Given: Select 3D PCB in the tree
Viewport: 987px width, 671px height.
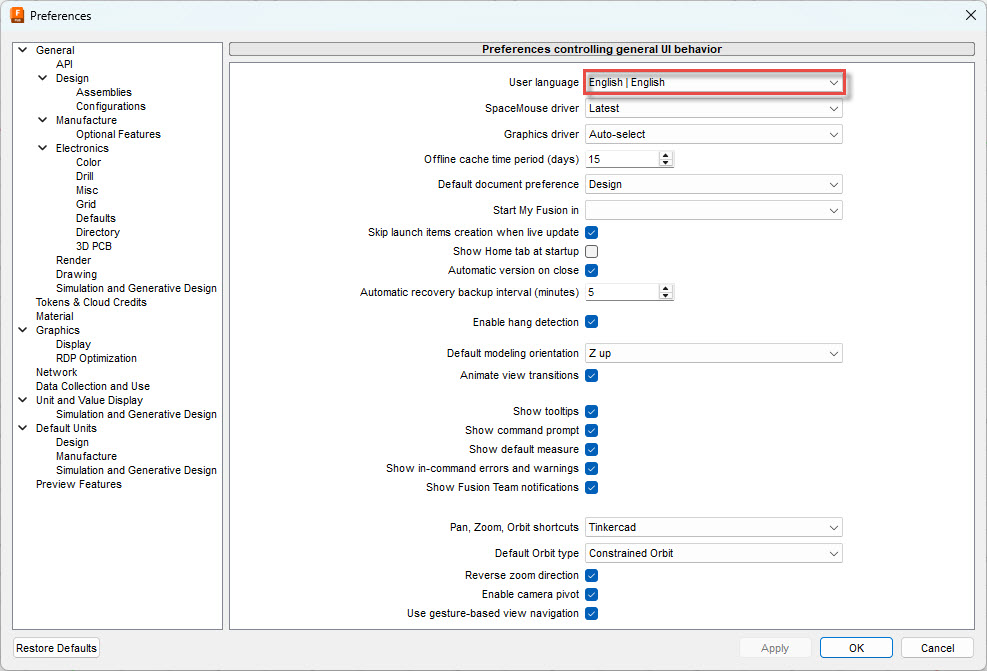Looking at the screenshot, I should [x=94, y=246].
